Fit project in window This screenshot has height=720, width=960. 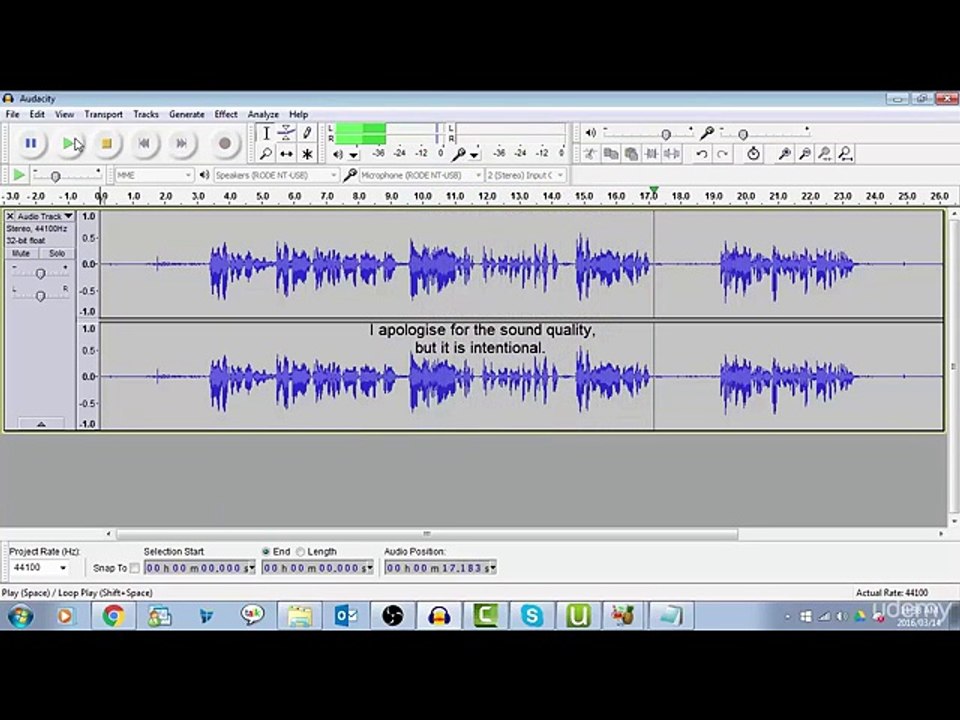click(x=846, y=154)
